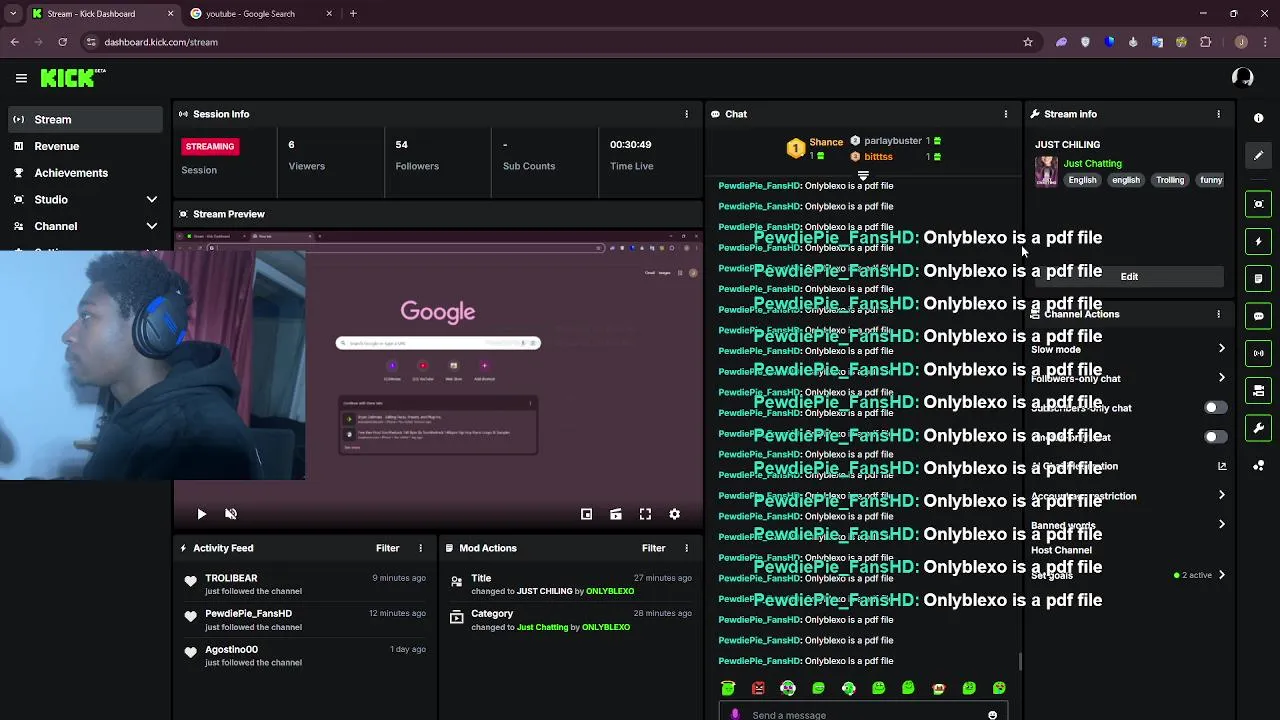The height and width of the screenshot is (720, 1280).
Task: Pop out the stream preview player
Action: (586, 514)
